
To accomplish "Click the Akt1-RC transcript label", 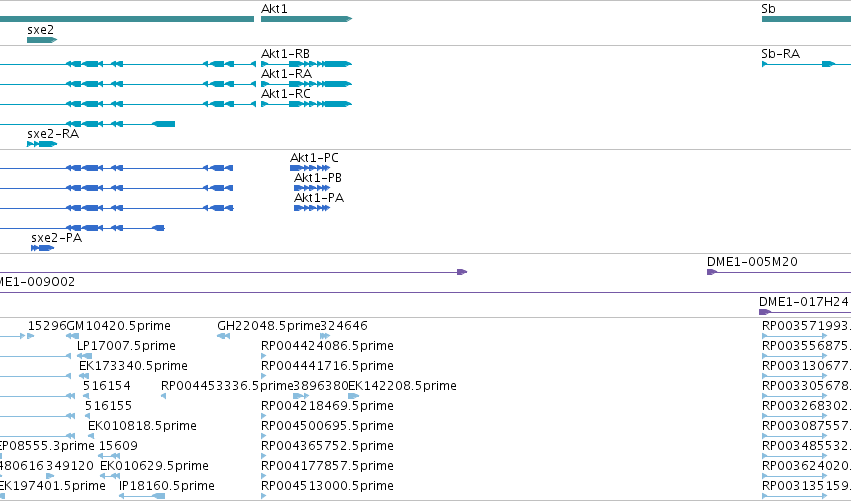I will [x=286, y=94].
